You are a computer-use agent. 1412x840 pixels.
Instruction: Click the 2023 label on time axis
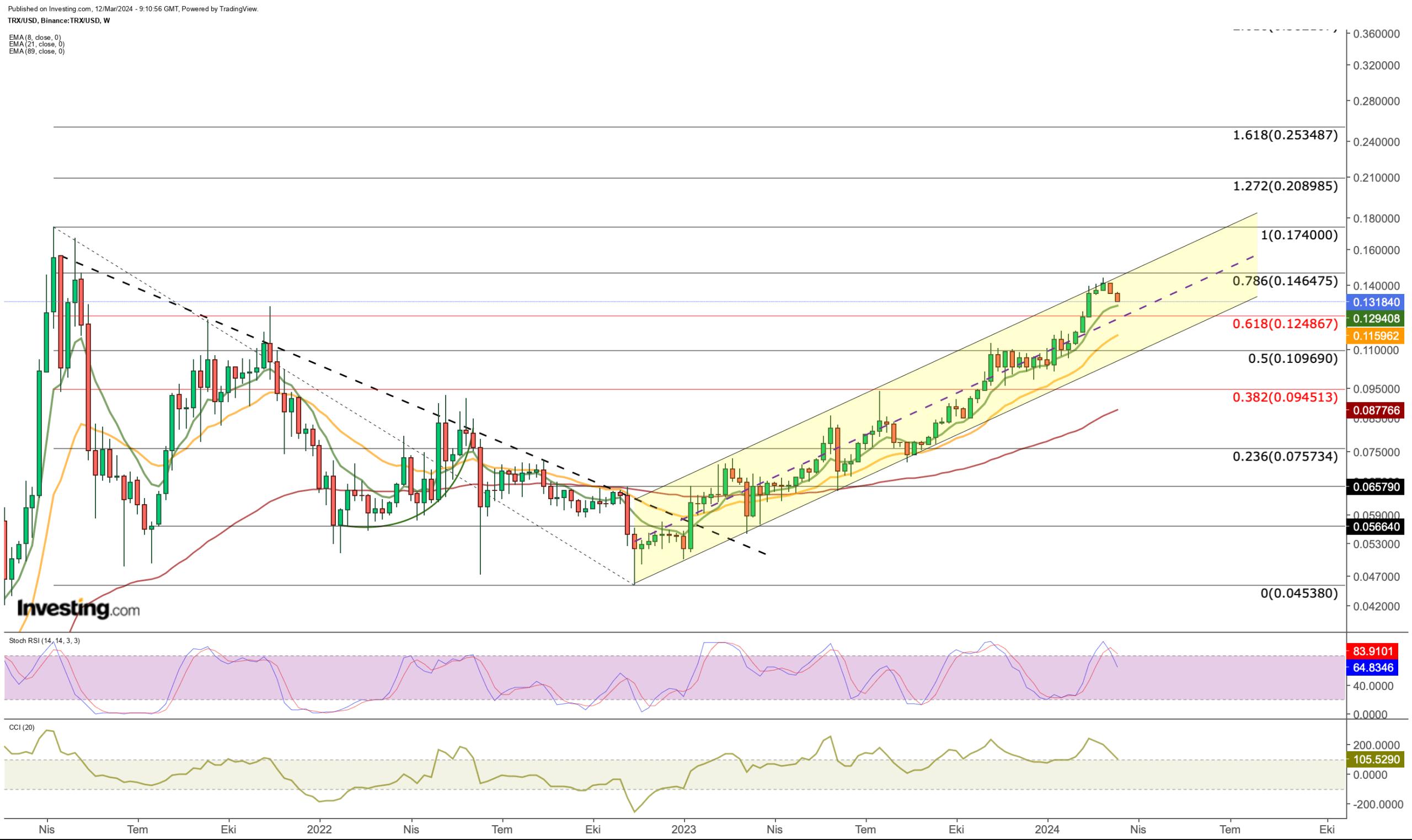(683, 830)
